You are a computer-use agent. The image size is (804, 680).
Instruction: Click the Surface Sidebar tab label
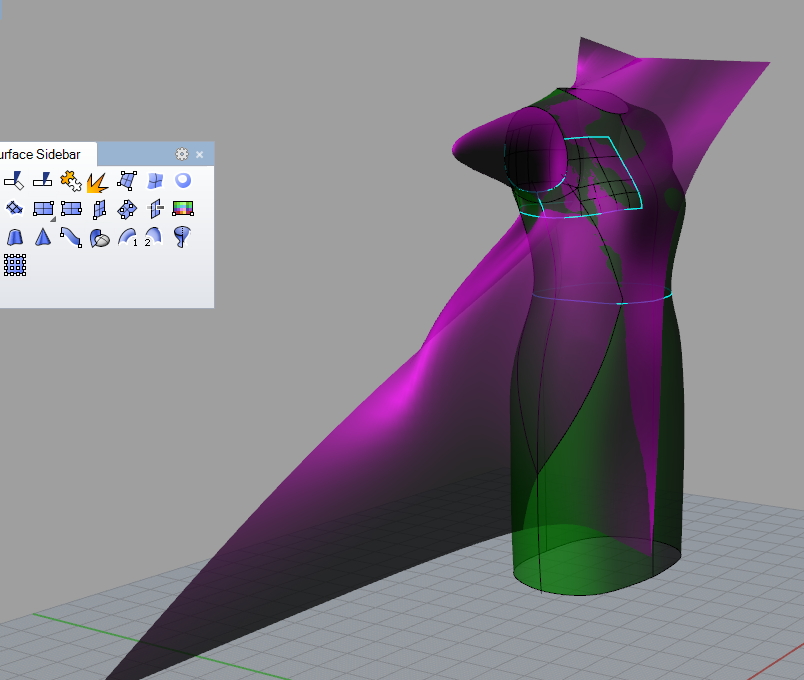point(41,154)
